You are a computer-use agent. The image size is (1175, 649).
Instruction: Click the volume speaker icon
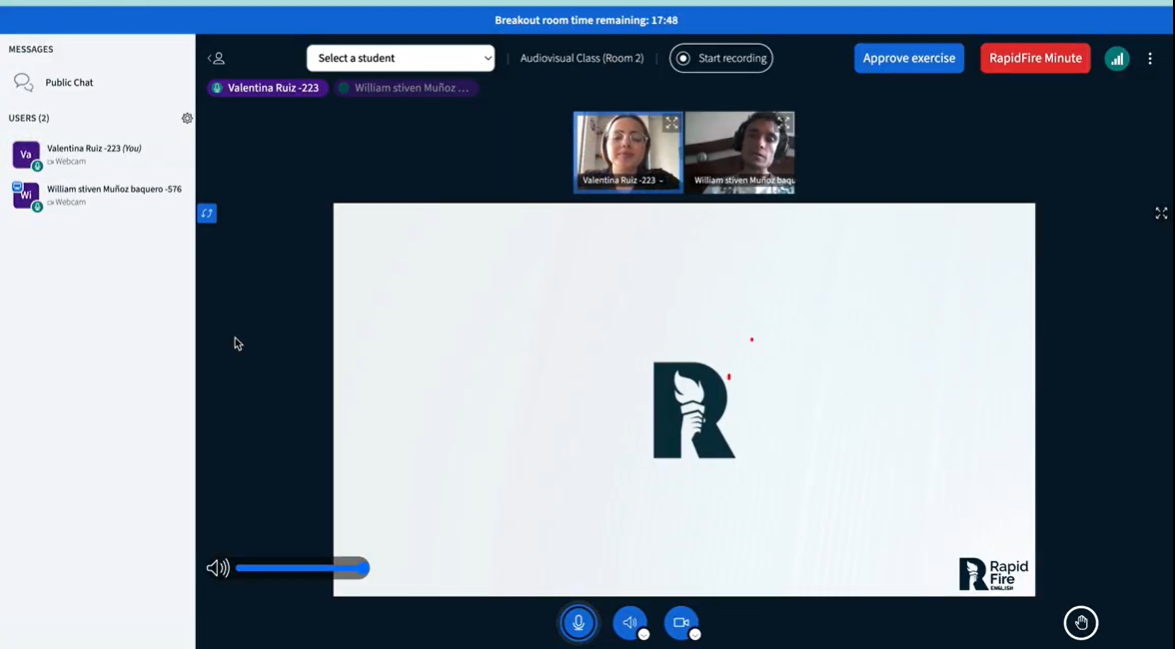coord(218,568)
